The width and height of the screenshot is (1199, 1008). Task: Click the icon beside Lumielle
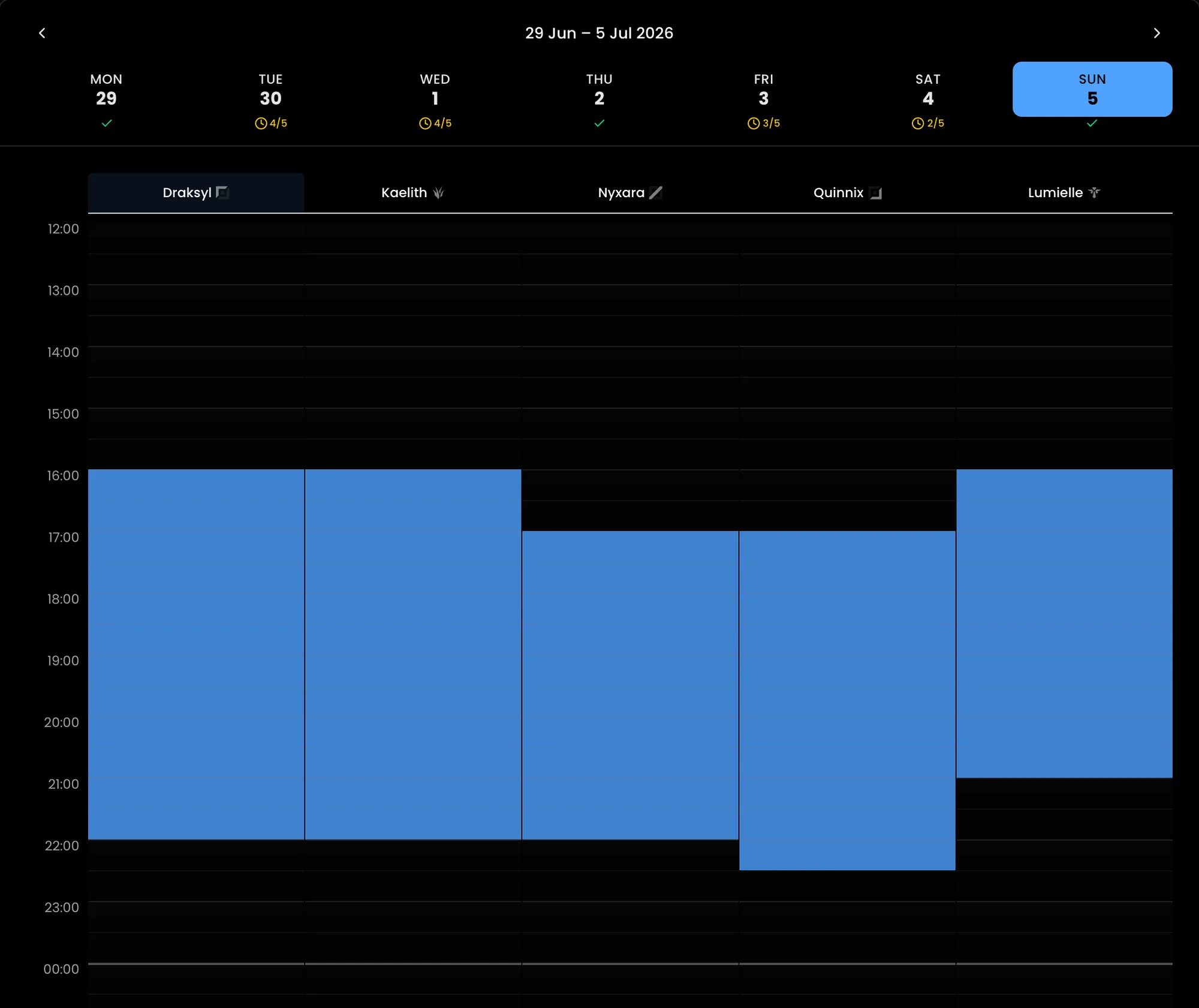(1094, 192)
